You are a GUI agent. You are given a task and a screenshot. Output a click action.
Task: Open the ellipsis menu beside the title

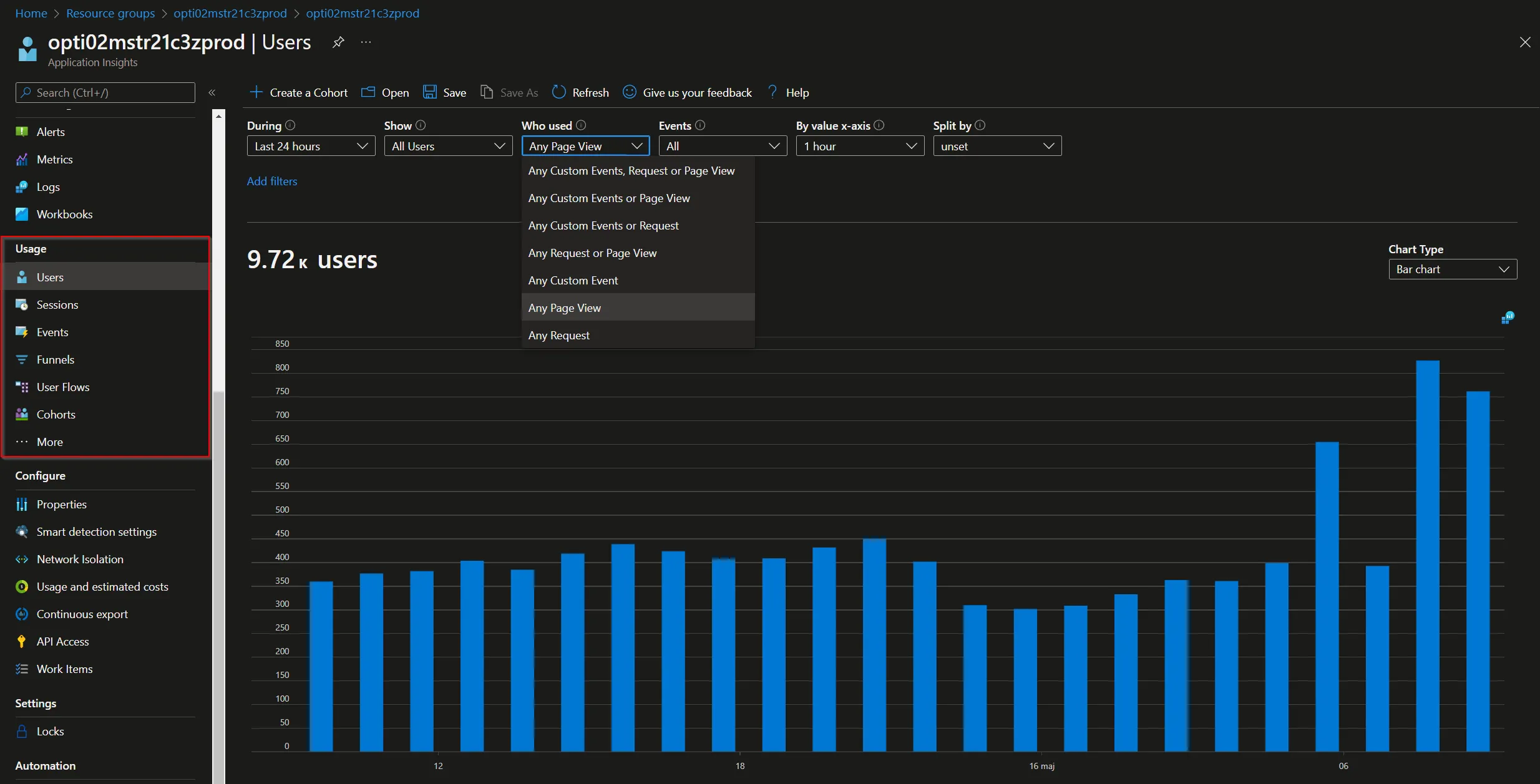coord(366,42)
